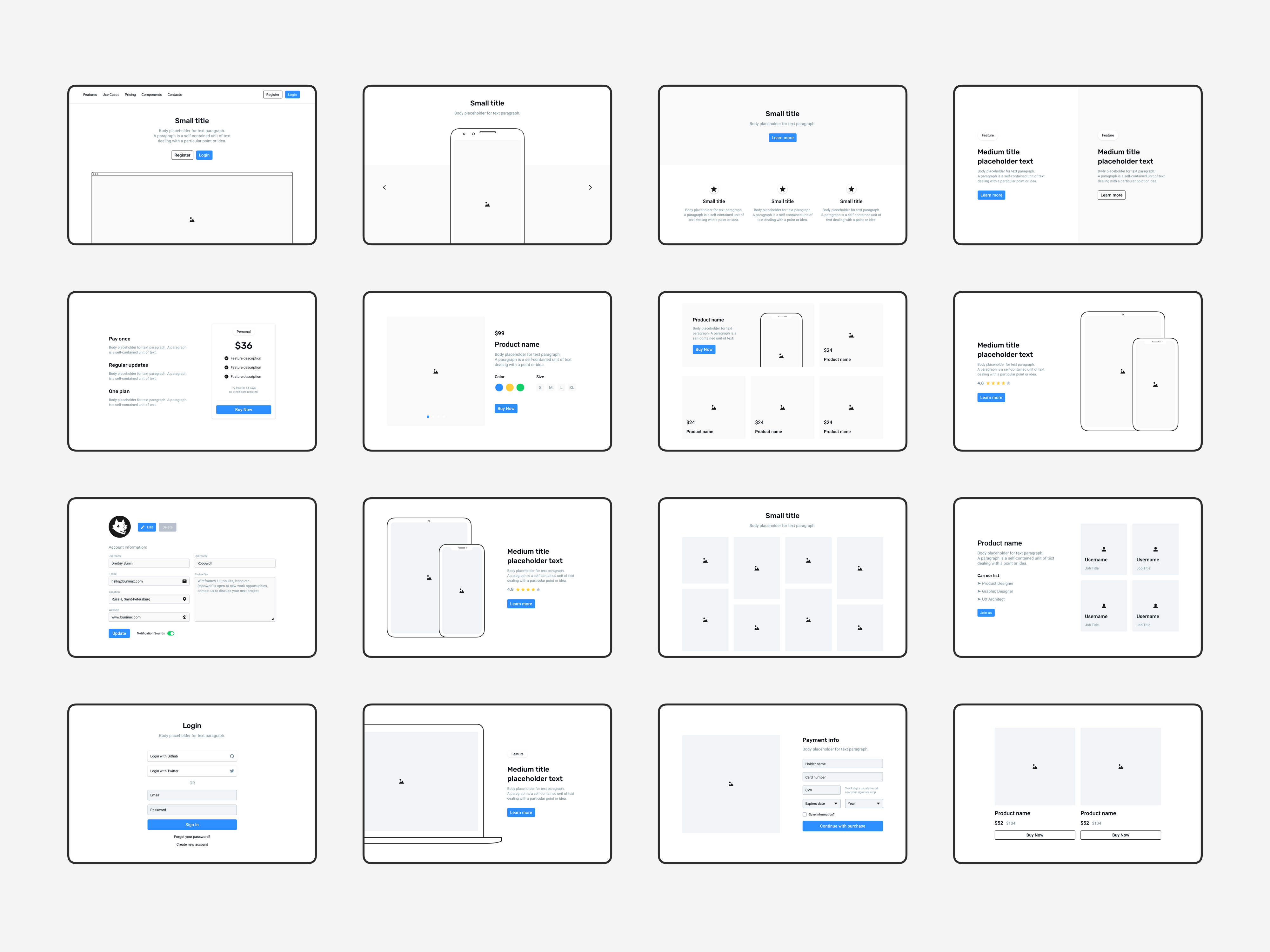Click Learn more beside the laptop mockup
The width and height of the screenshot is (1270, 952).
pos(521,813)
